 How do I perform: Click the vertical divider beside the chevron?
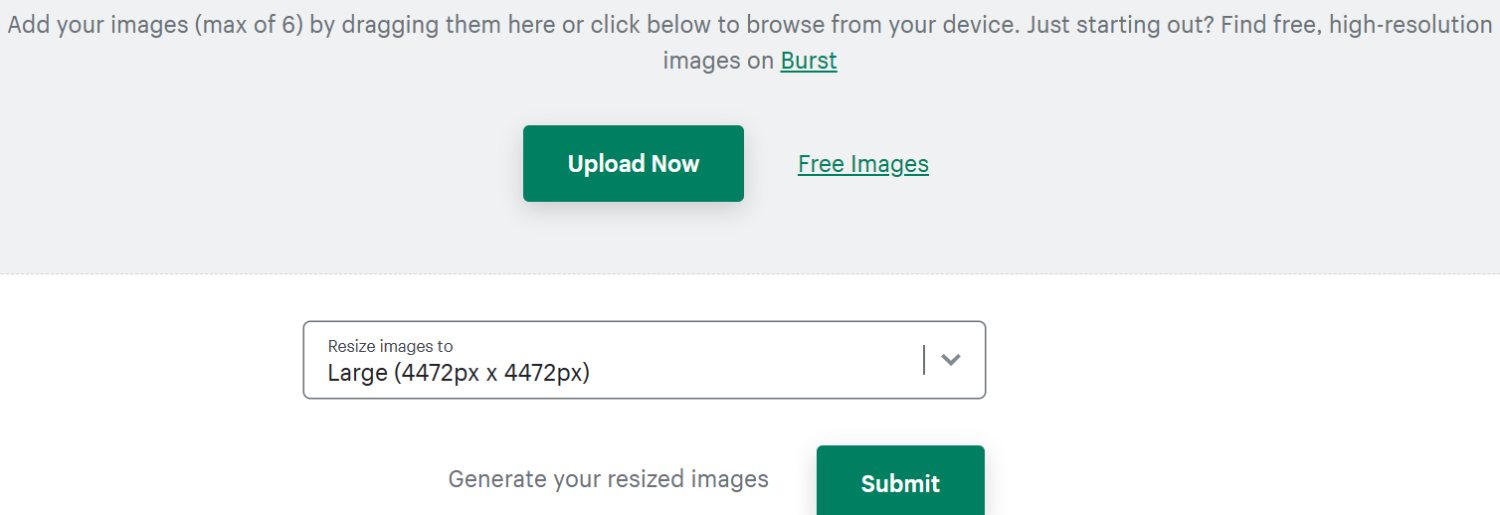click(x=924, y=360)
